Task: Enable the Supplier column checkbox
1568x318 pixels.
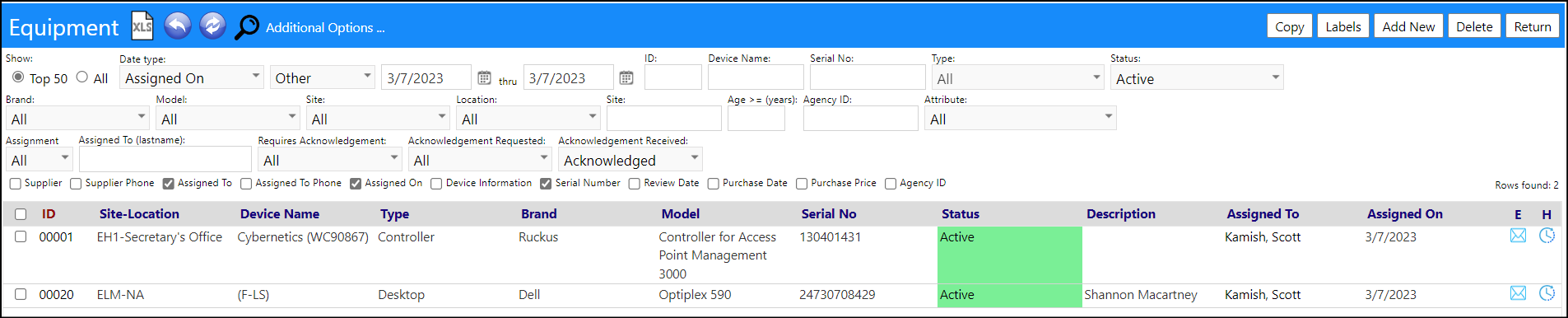Action: (15, 184)
